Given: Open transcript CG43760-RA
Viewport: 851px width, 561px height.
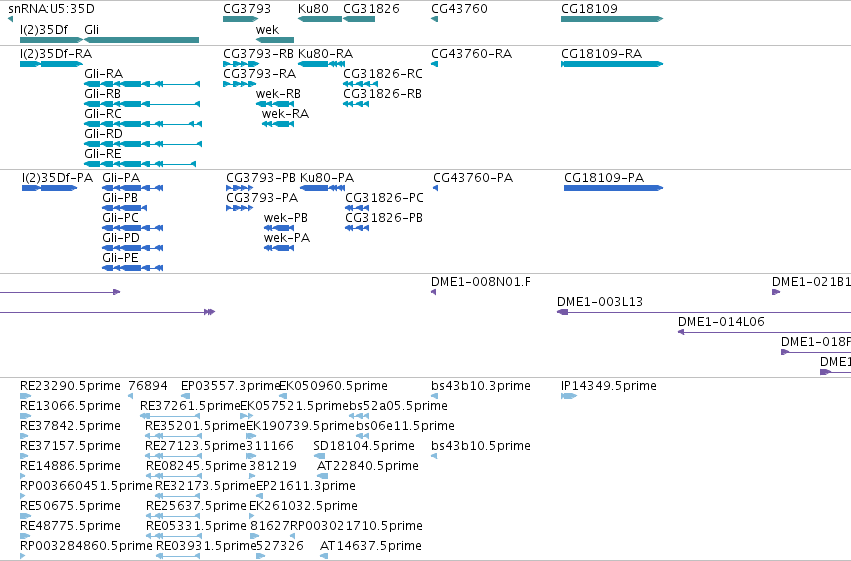Looking at the screenshot, I should pos(434,64).
